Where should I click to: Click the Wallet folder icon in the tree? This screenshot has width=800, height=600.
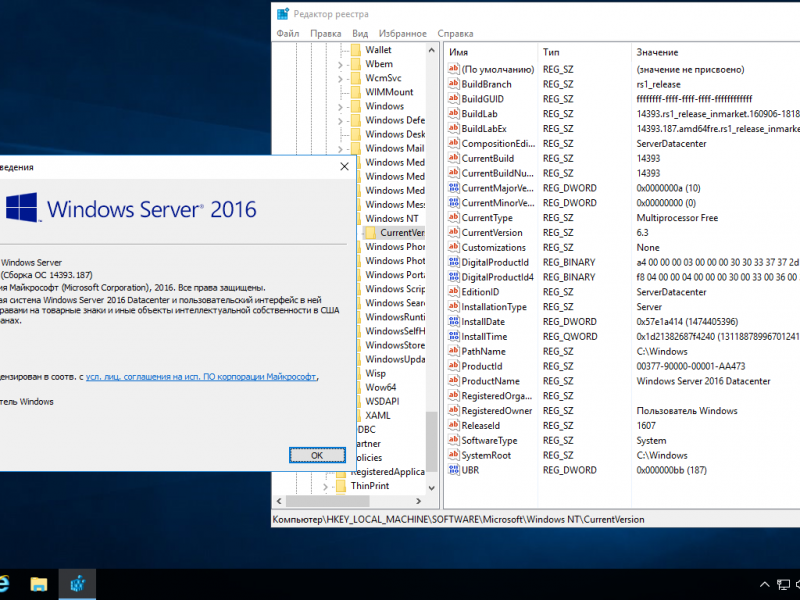tap(356, 49)
